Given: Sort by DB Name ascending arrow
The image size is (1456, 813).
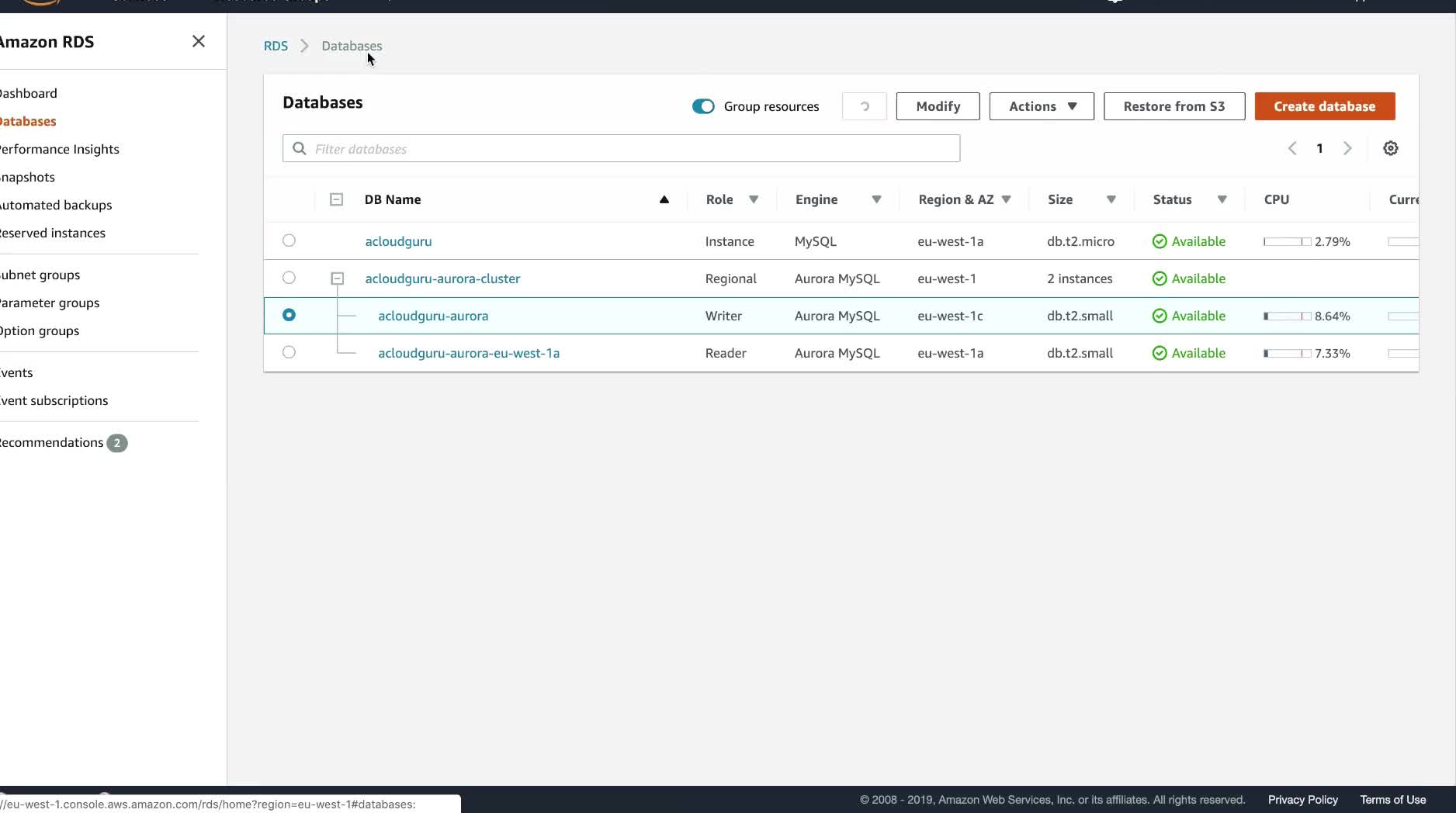Looking at the screenshot, I should pyautogui.click(x=664, y=199).
